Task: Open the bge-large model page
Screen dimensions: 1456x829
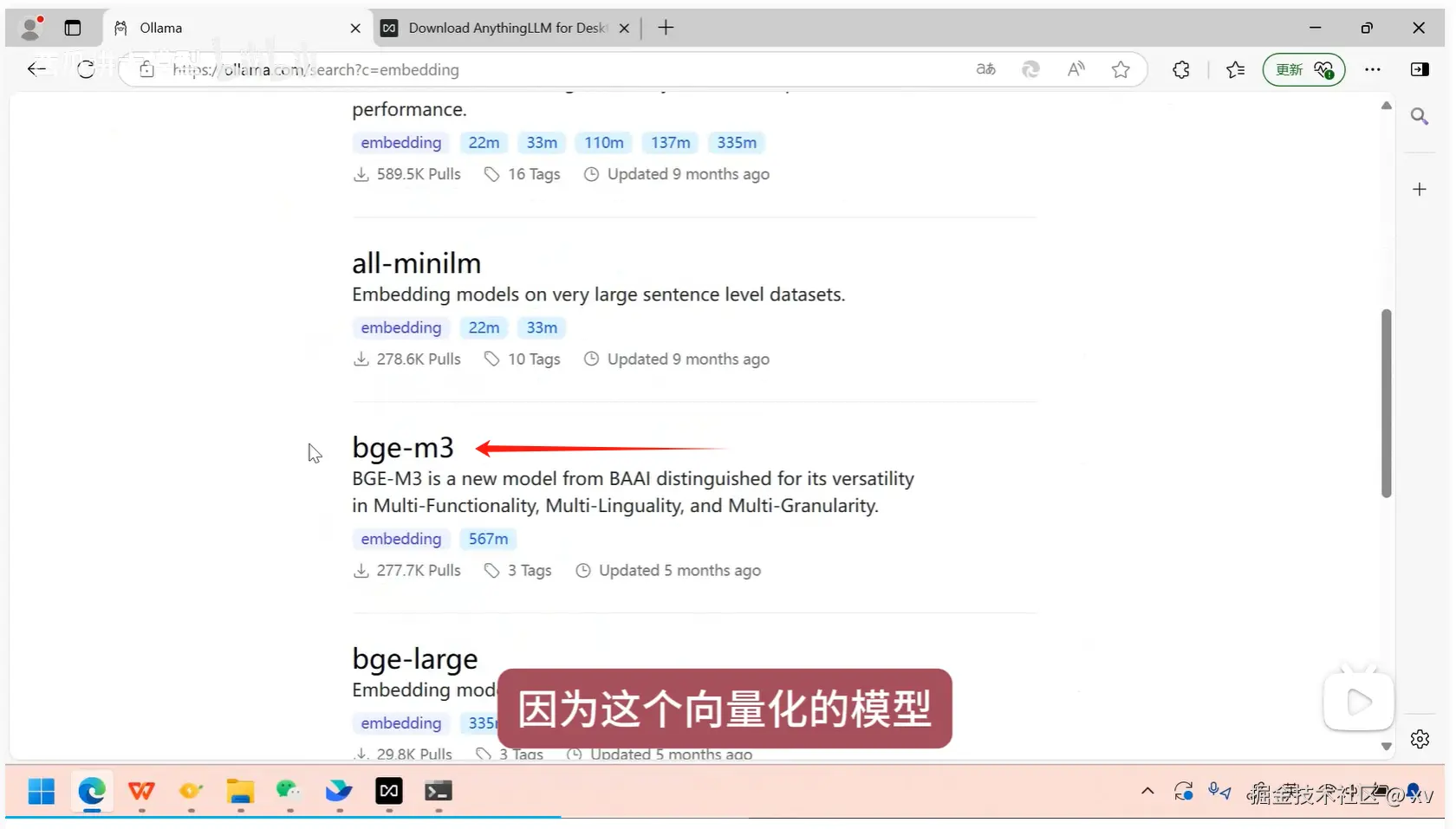Action: [415, 659]
